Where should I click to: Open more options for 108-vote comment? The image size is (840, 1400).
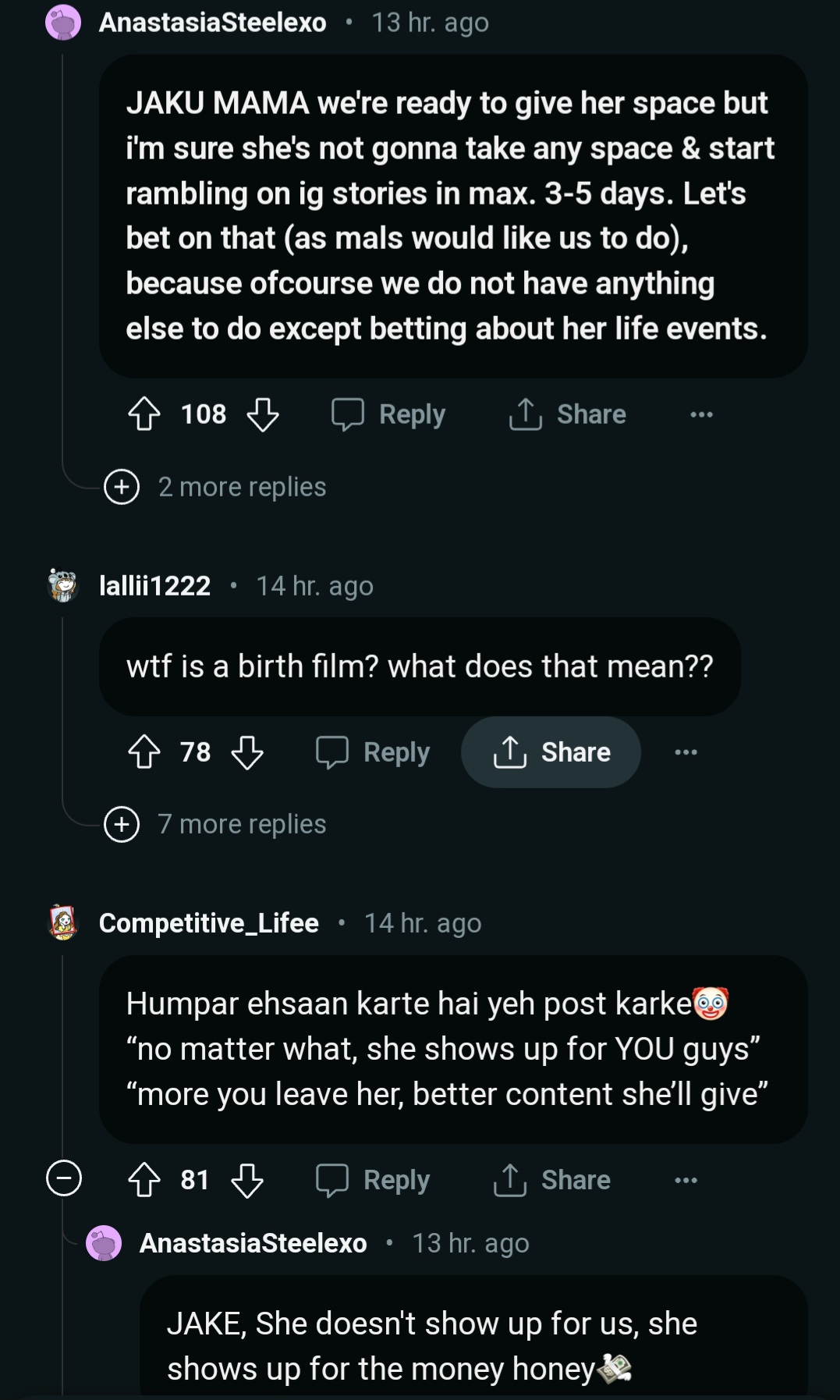[x=701, y=414]
